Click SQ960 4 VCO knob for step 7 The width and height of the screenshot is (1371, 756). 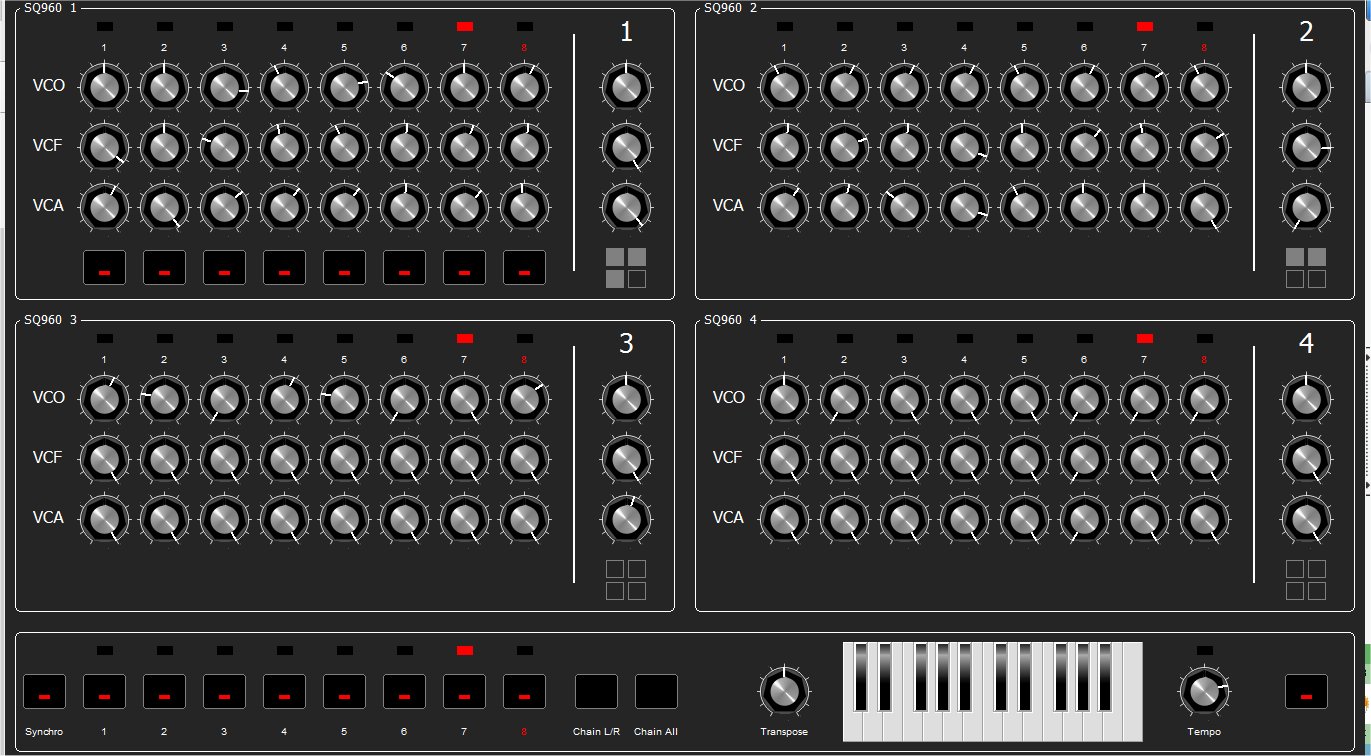(1144, 399)
